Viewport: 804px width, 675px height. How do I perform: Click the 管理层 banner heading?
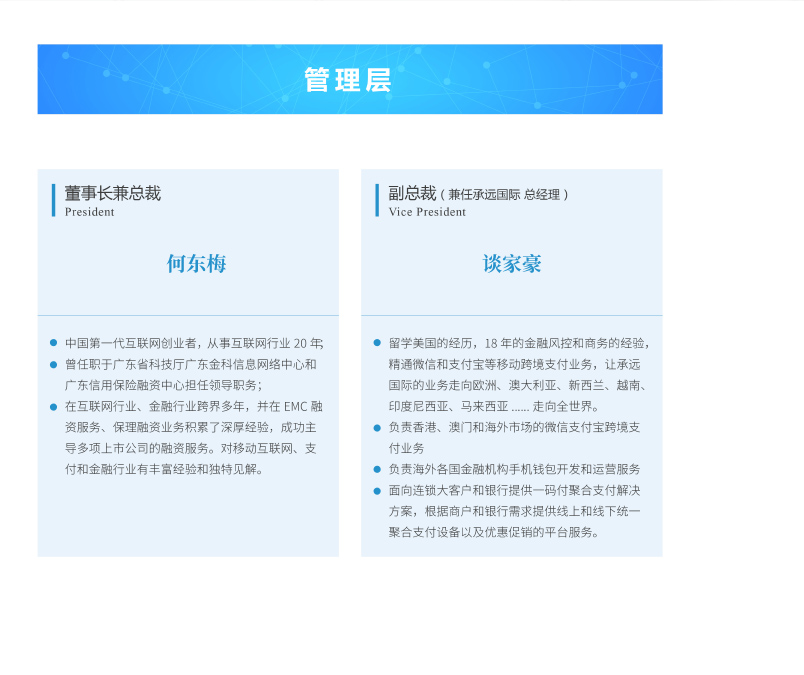coord(348,80)
